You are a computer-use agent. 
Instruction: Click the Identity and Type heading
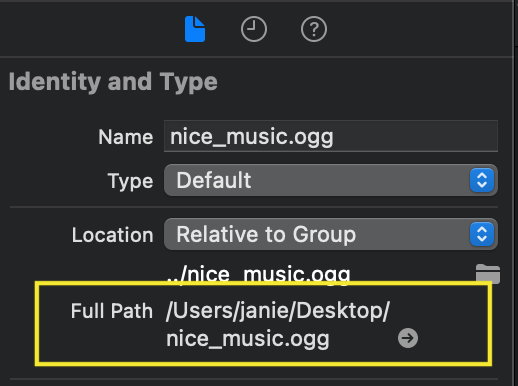(113, 82)
